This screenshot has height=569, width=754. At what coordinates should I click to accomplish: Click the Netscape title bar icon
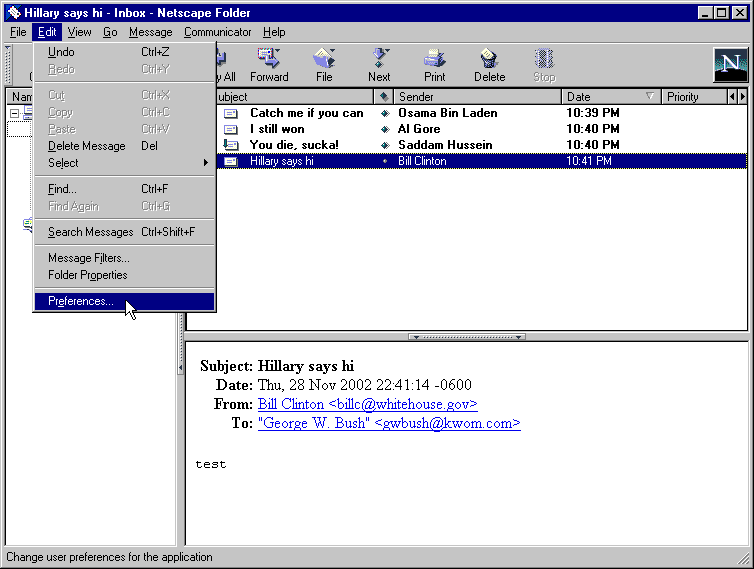tap(13, 13)
